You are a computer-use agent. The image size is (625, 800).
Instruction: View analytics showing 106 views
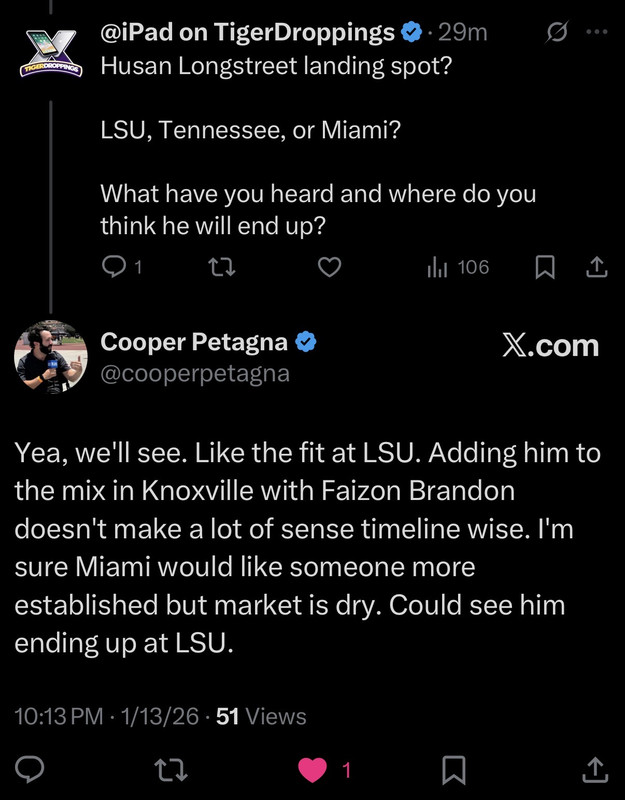pyautogui.click(x=458, y=267)
